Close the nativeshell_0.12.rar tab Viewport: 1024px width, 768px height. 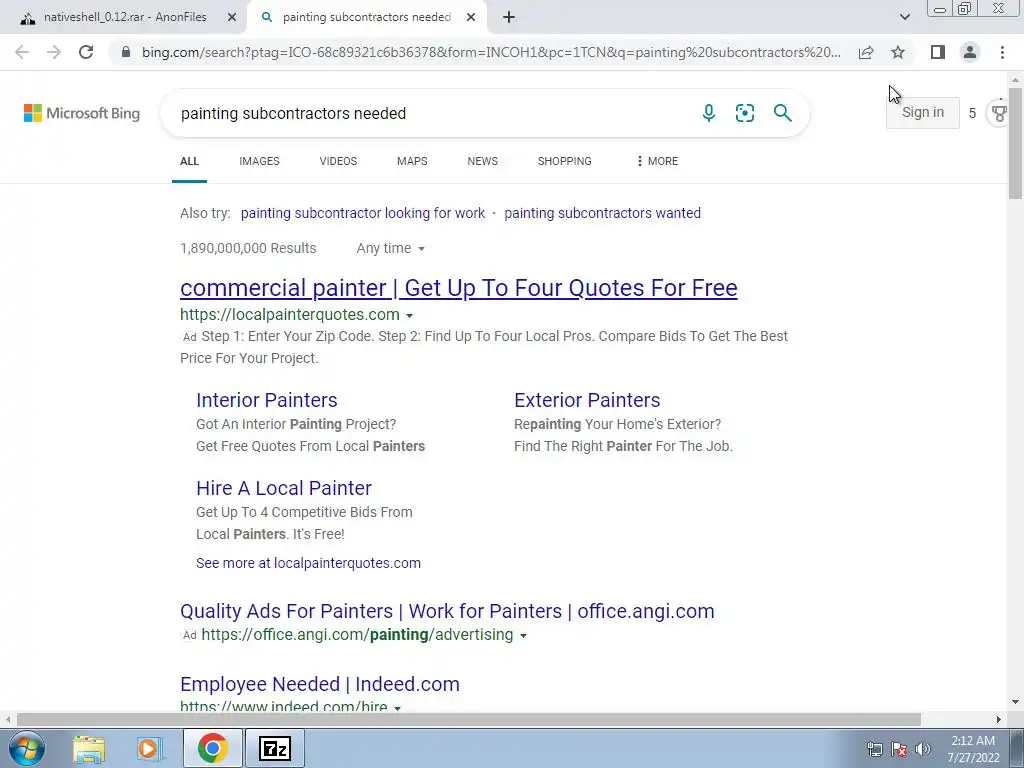pos(232,18)
